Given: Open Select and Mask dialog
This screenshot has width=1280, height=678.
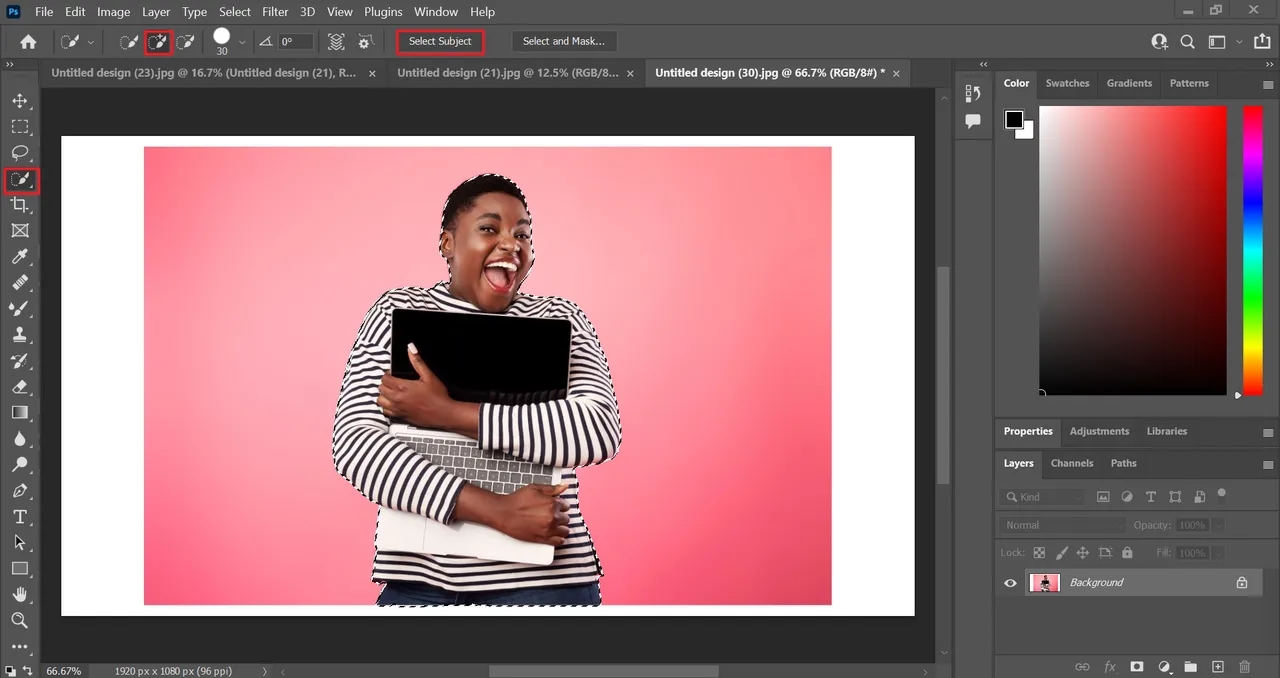Looking at the screenshot, I should tap(563, 41).
